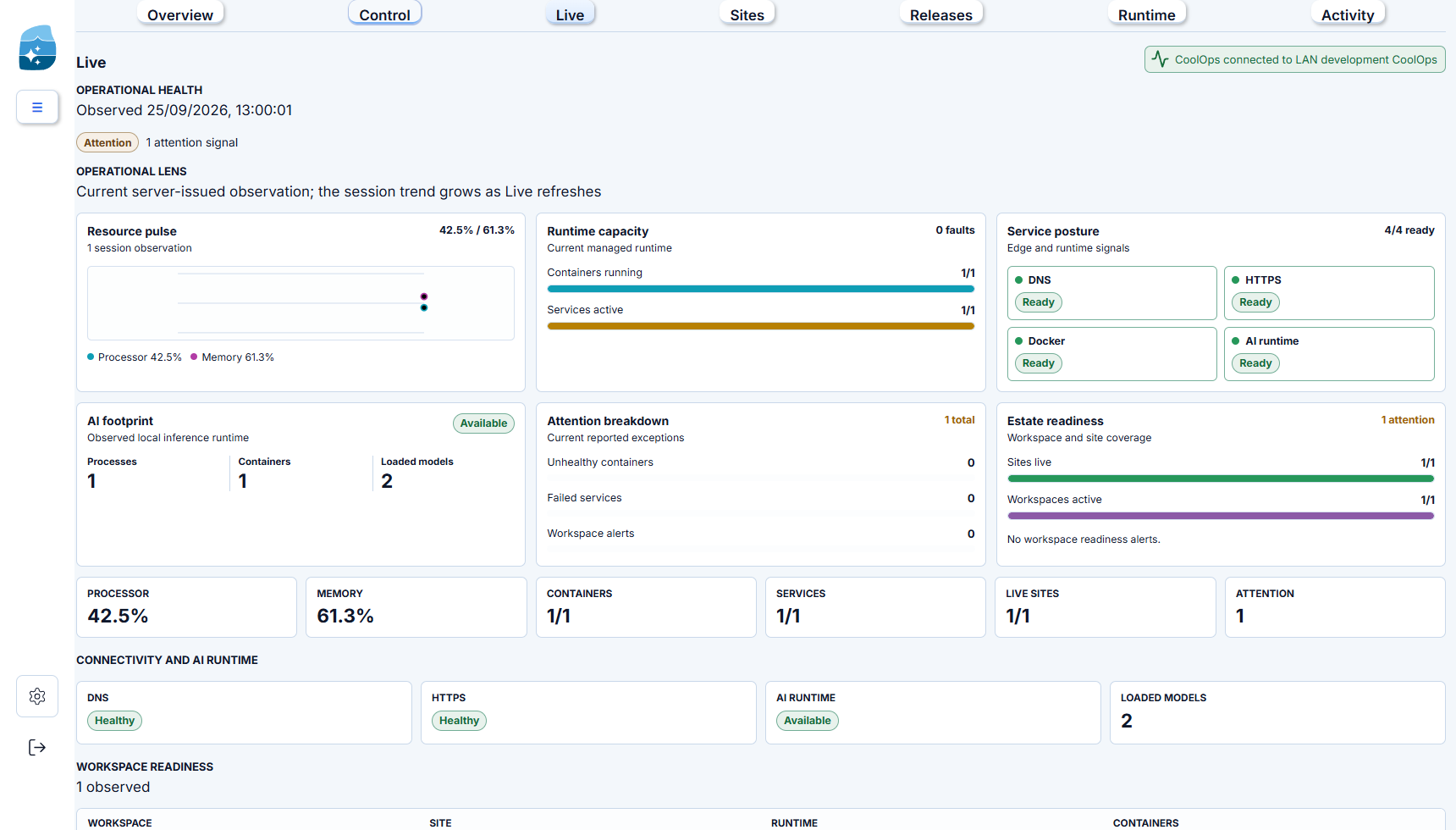This screenshot has width=1456, height=830.
Task: Switch to the Overview tab
Action: pyautogui.click(x=180, y=14)
